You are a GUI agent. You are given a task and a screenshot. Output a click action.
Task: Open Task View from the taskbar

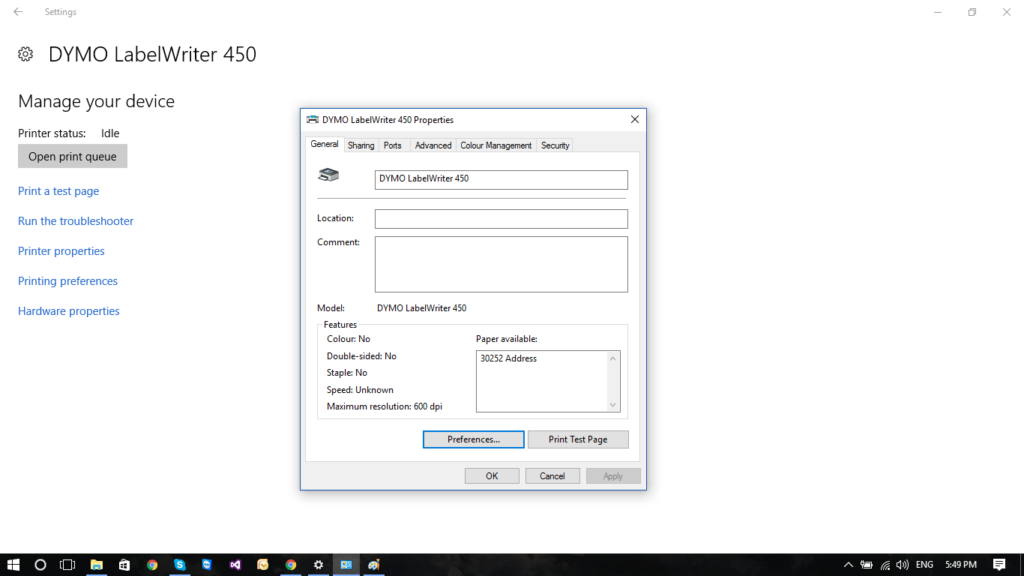(68, 565)
